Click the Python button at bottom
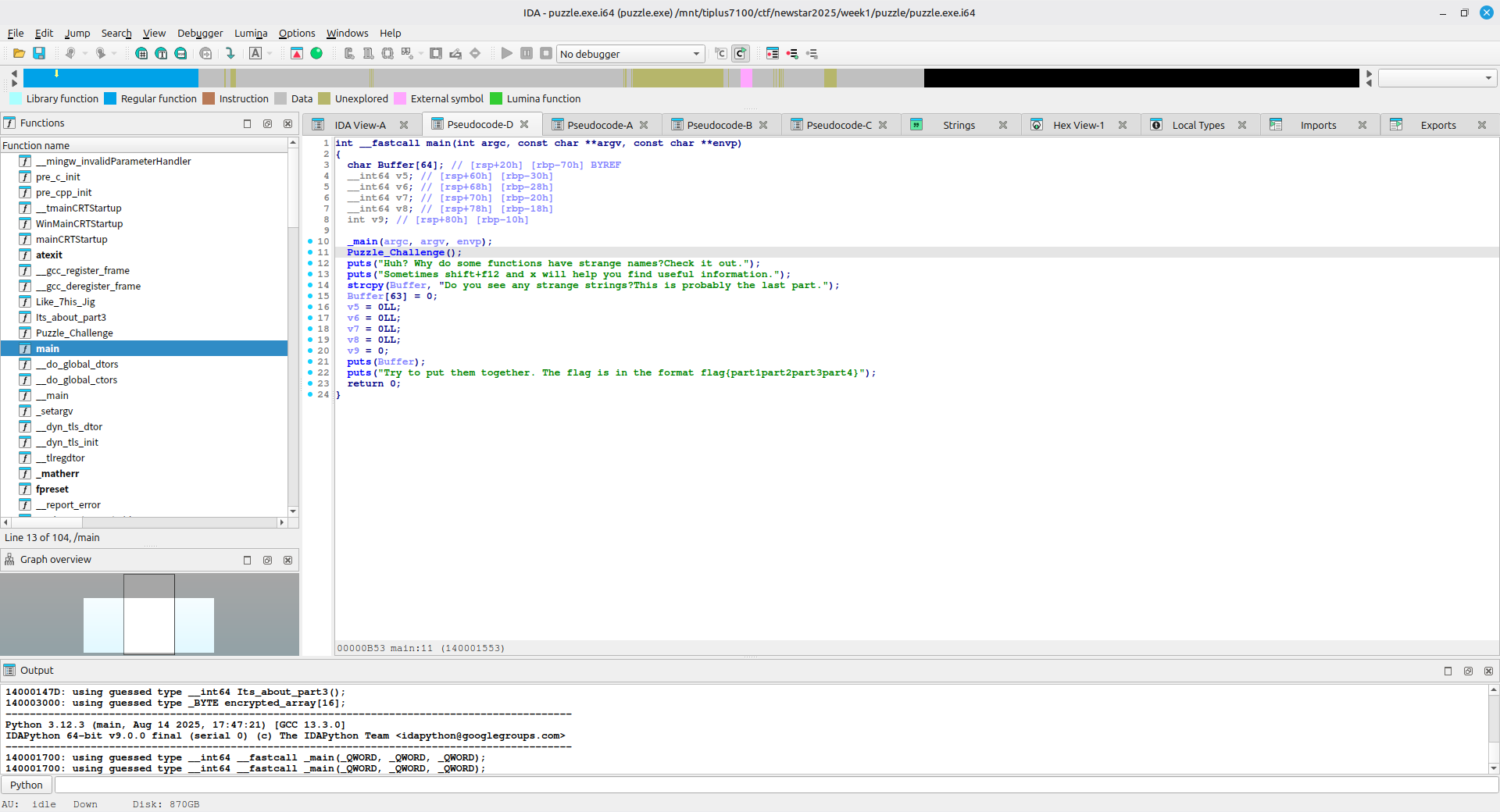Image resolution: width=1500 pixels, height=812 pixels. click(27, 785)
